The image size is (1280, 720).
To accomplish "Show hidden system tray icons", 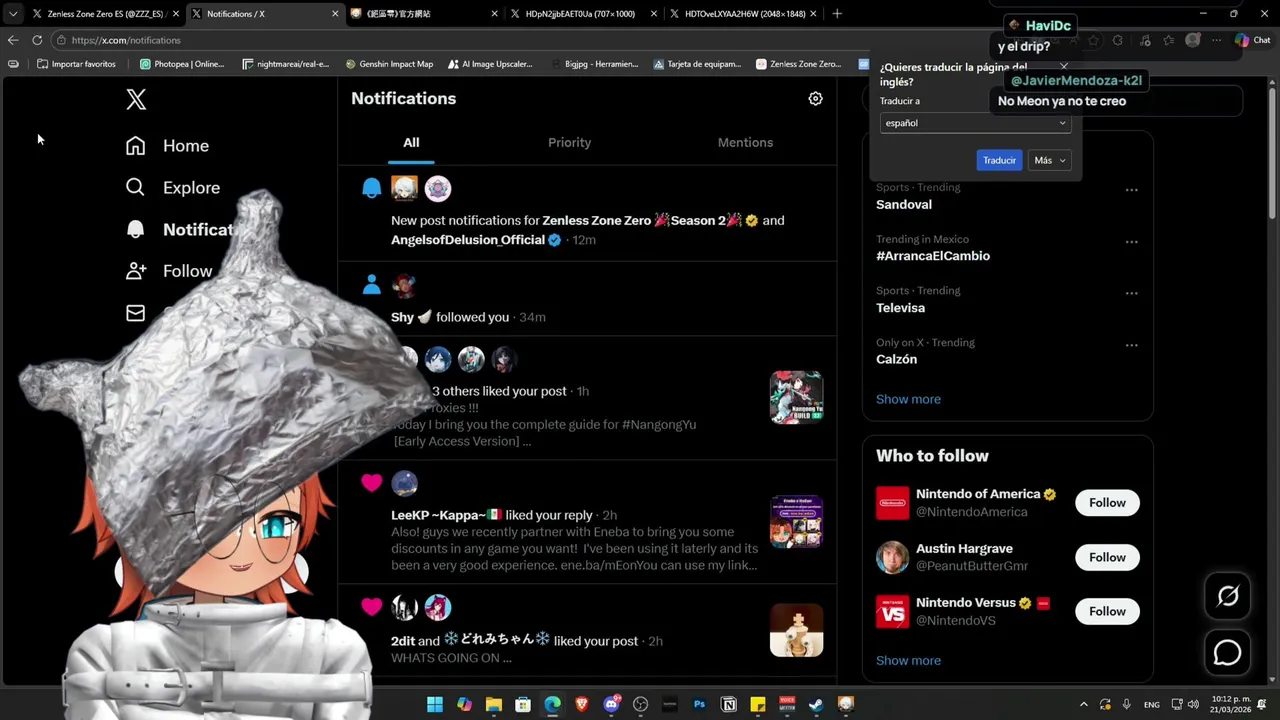I will (x=1084, y=705).
